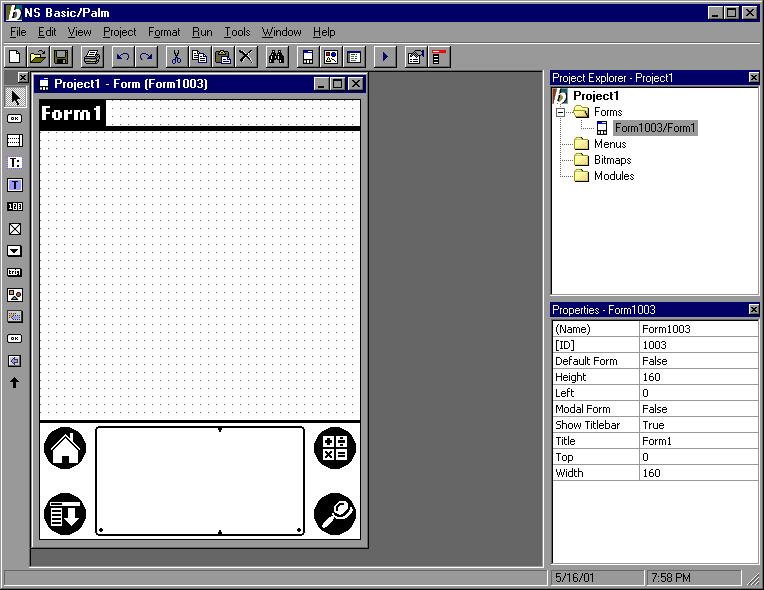
Task: Open the Tools menu
Action: tap(237, 32)
